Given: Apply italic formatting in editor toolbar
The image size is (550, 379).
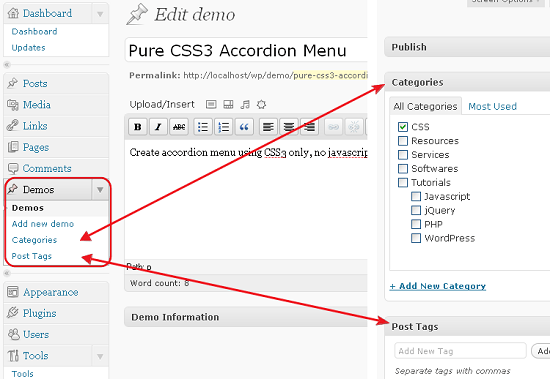Looking at the screenshot, I should click(158, 127).
